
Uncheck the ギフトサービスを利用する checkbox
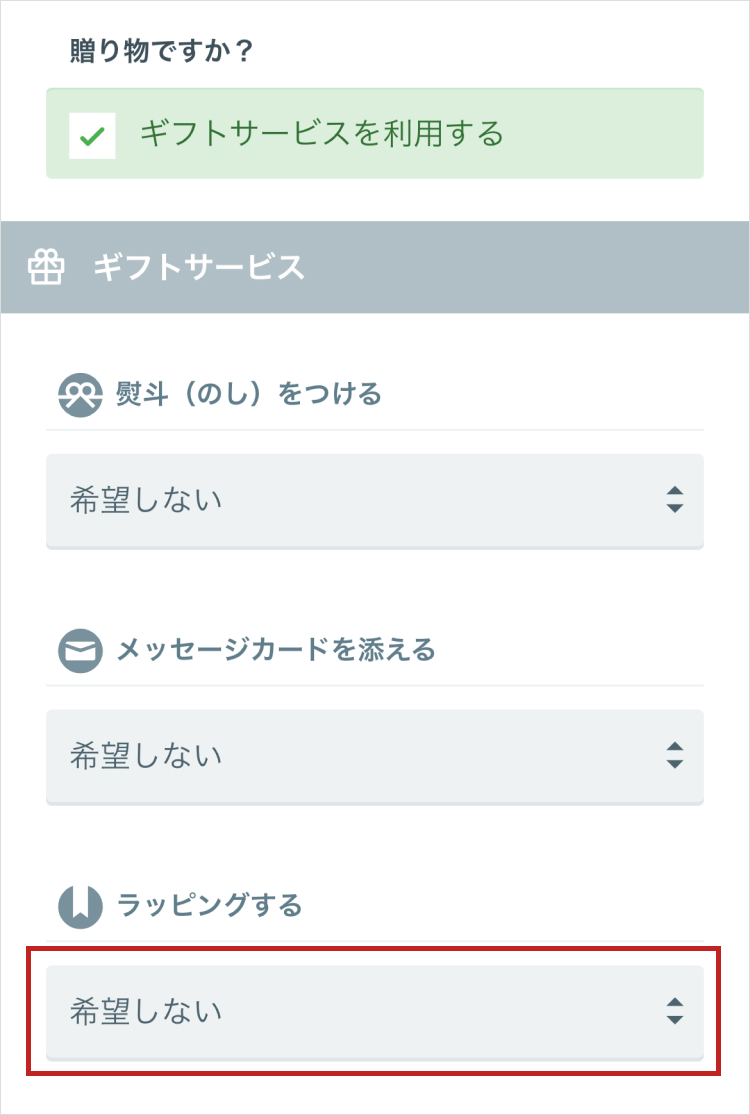92,135
